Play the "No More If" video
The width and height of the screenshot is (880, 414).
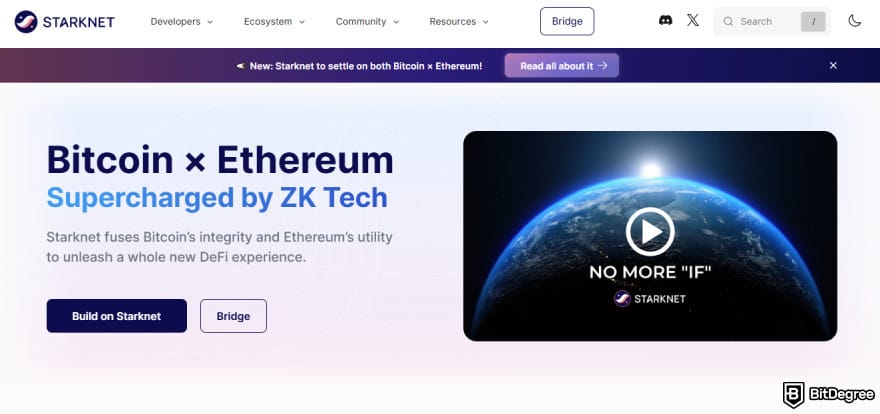click(x=650, y=232)
